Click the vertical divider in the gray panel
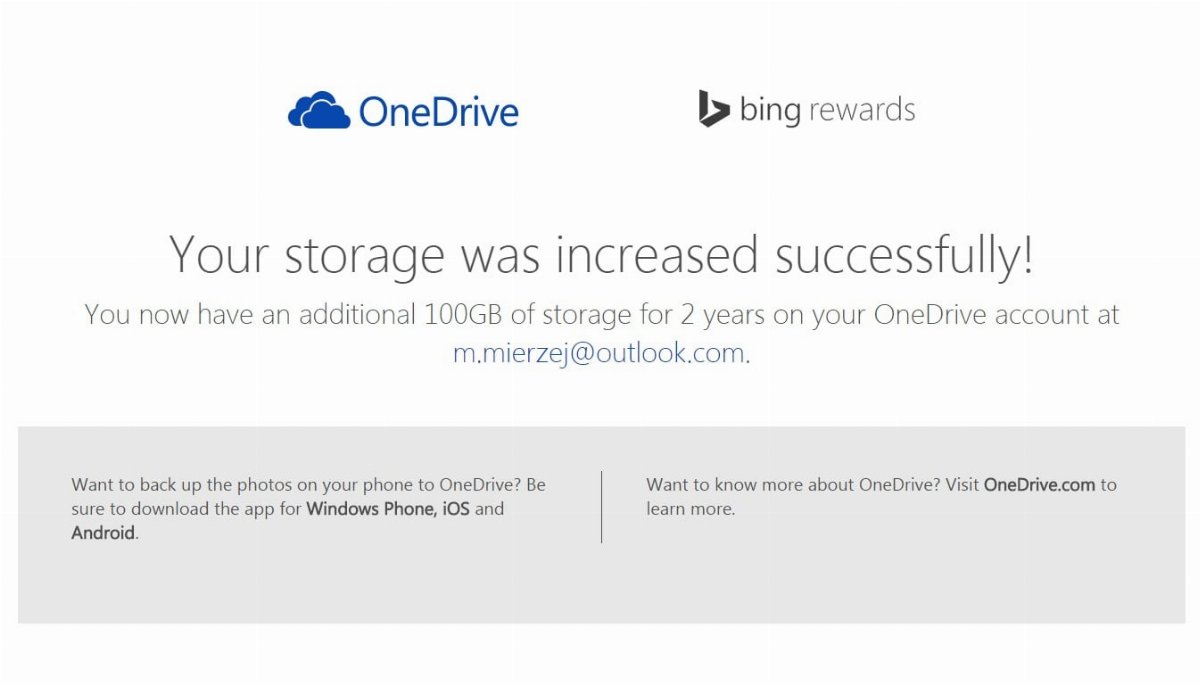 [x=601, y=507]
